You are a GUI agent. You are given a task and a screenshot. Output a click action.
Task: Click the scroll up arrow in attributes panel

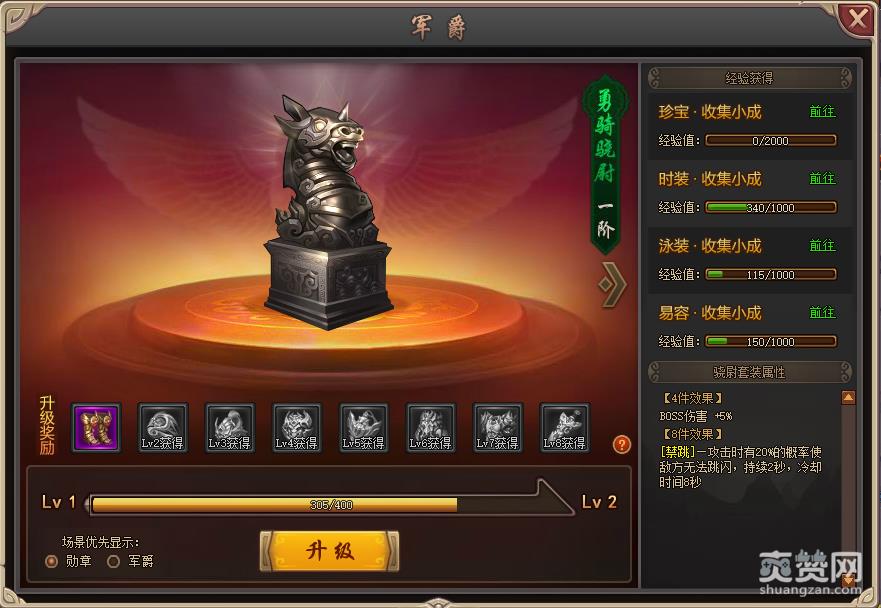(x=848, y=398)
